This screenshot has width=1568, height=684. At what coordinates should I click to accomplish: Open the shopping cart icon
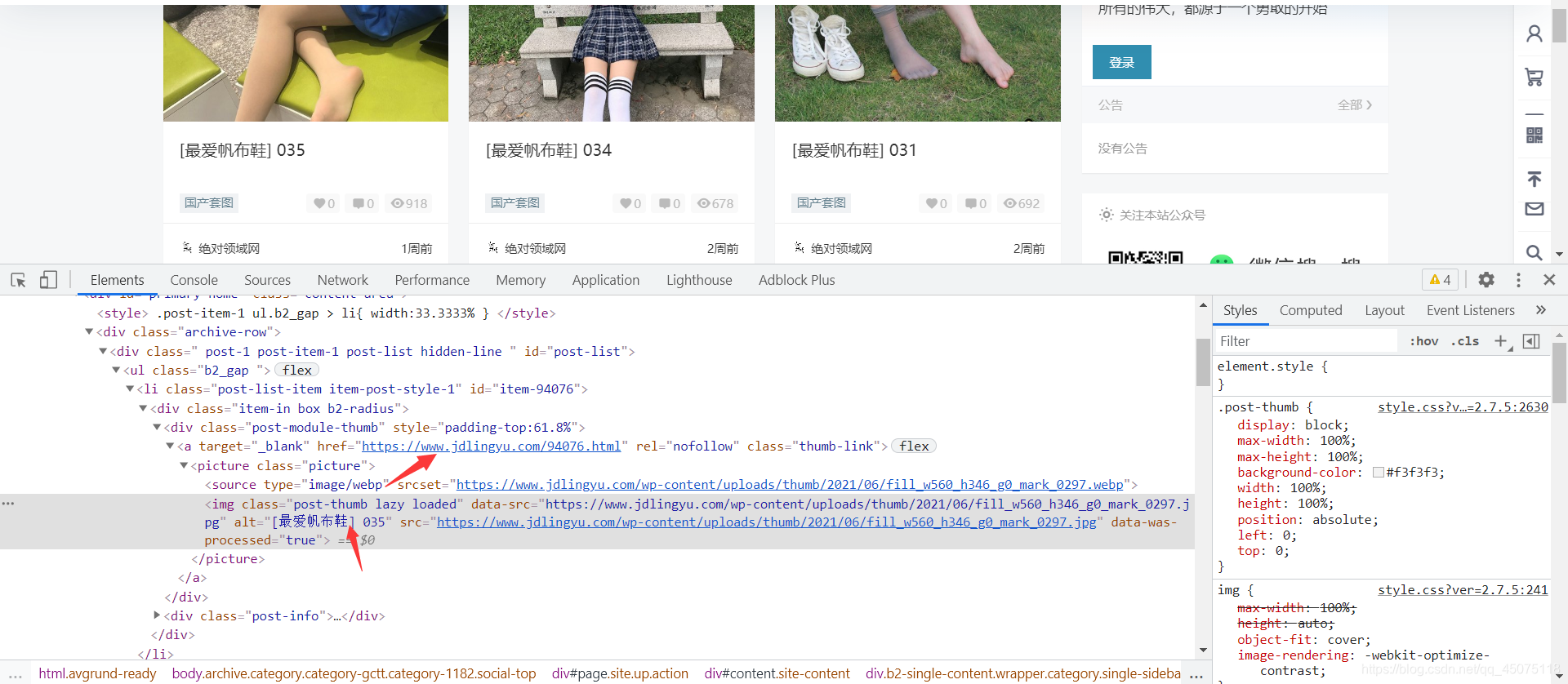coord(1535,77)
